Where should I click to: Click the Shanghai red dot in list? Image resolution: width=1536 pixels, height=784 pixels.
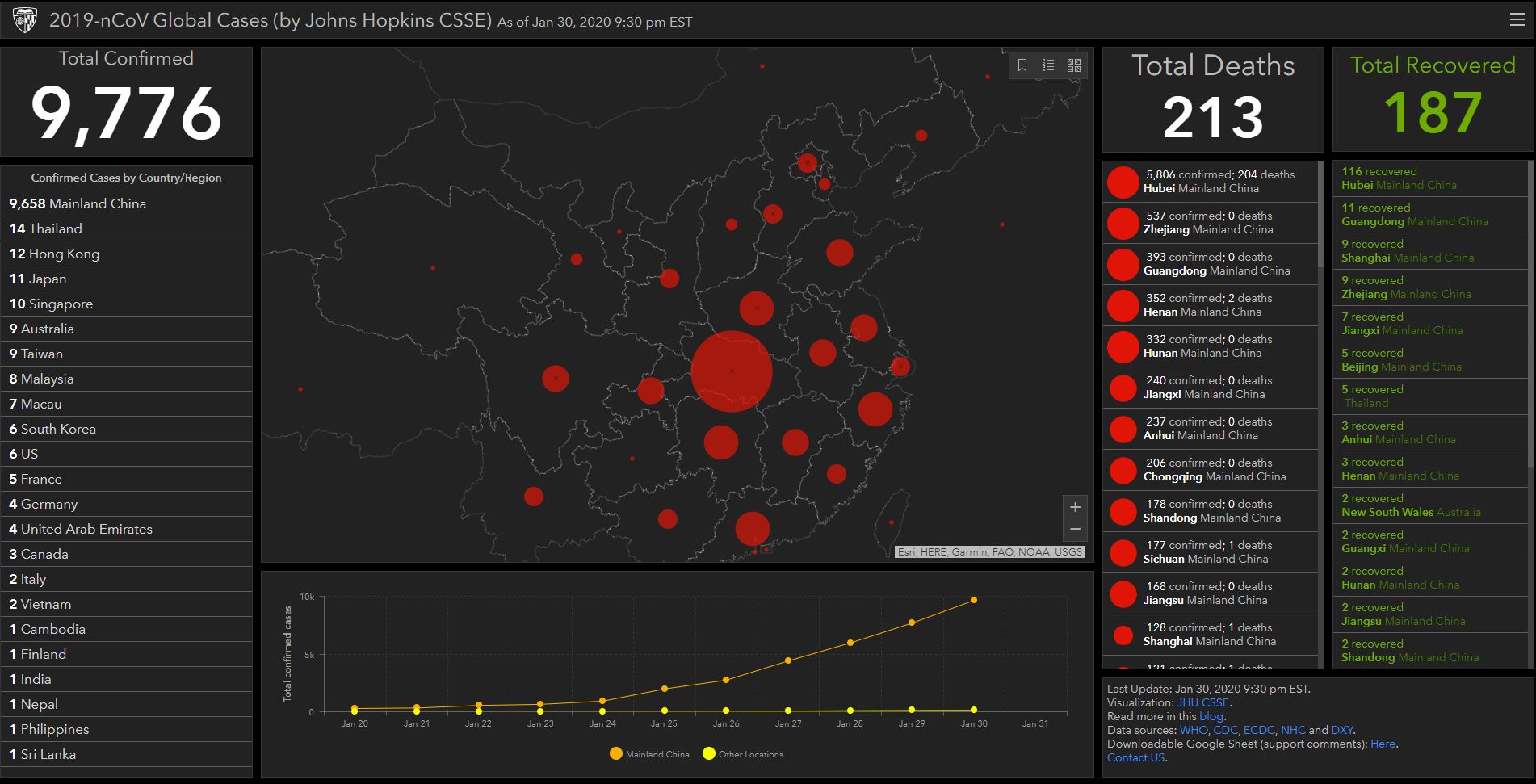click(x=1123, y=635)
